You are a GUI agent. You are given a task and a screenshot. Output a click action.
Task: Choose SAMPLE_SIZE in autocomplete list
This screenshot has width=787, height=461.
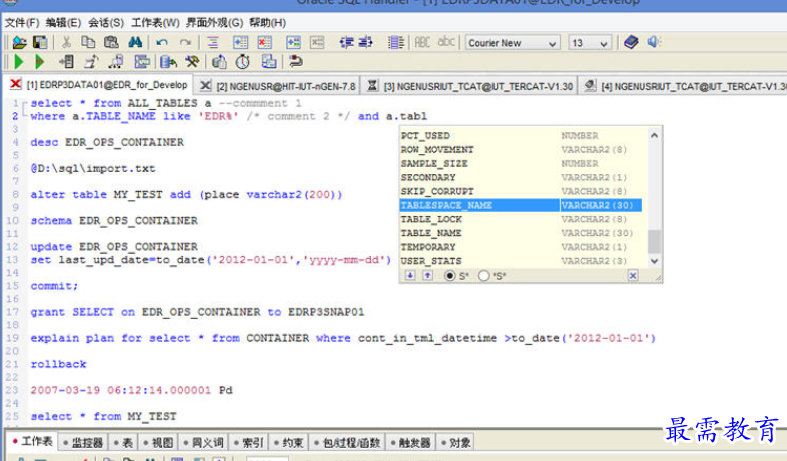(x=520, y=163)
